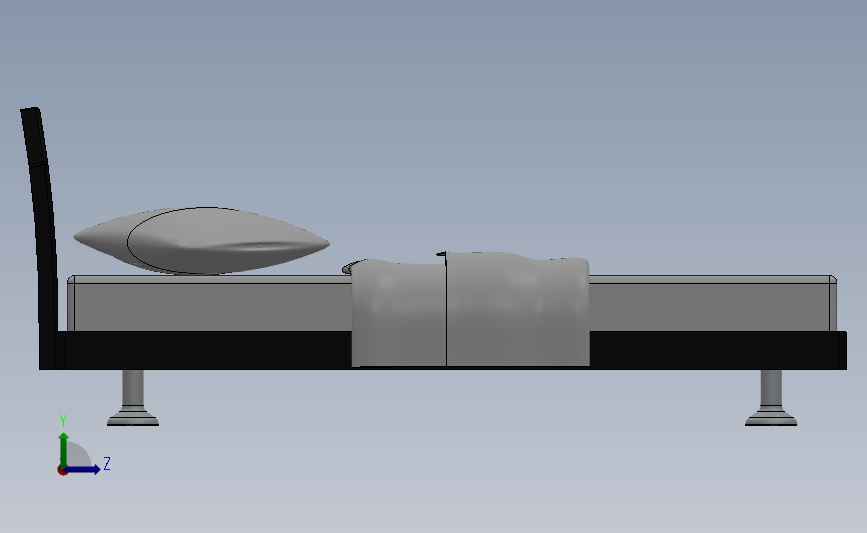Click the green Y axis arrow of the triad
The height and width of the screenshot is (533, 867).
[64, 449]
